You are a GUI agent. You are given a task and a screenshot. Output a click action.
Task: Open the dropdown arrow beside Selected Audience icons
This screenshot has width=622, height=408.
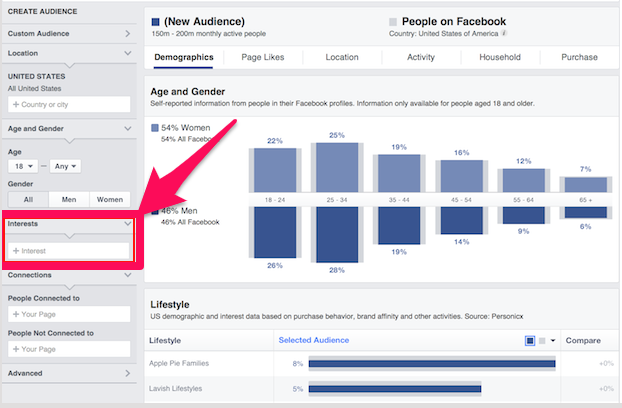(553, 341)
